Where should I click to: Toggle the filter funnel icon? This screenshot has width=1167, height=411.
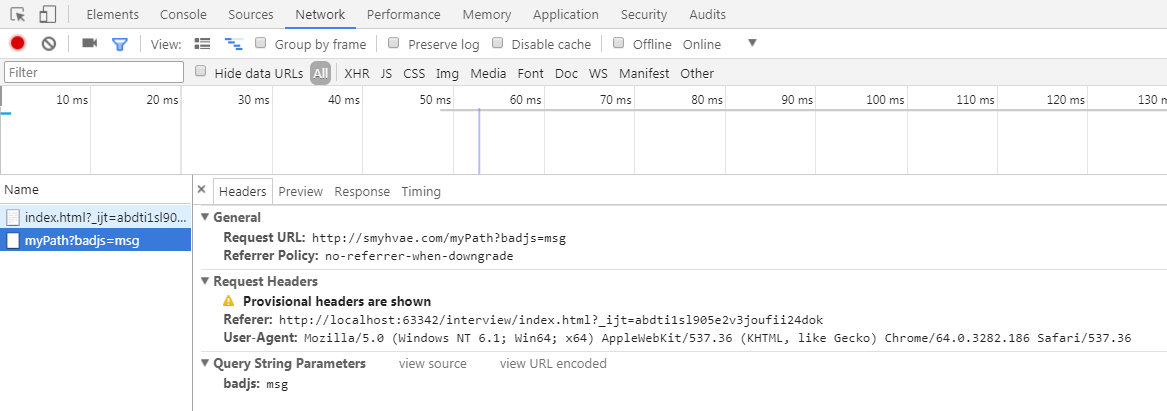(120, 44)
